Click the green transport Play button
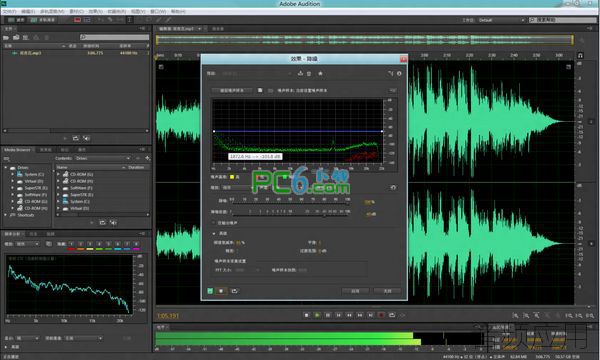Screen dimensions: 600x360 [x=317, y=315]
